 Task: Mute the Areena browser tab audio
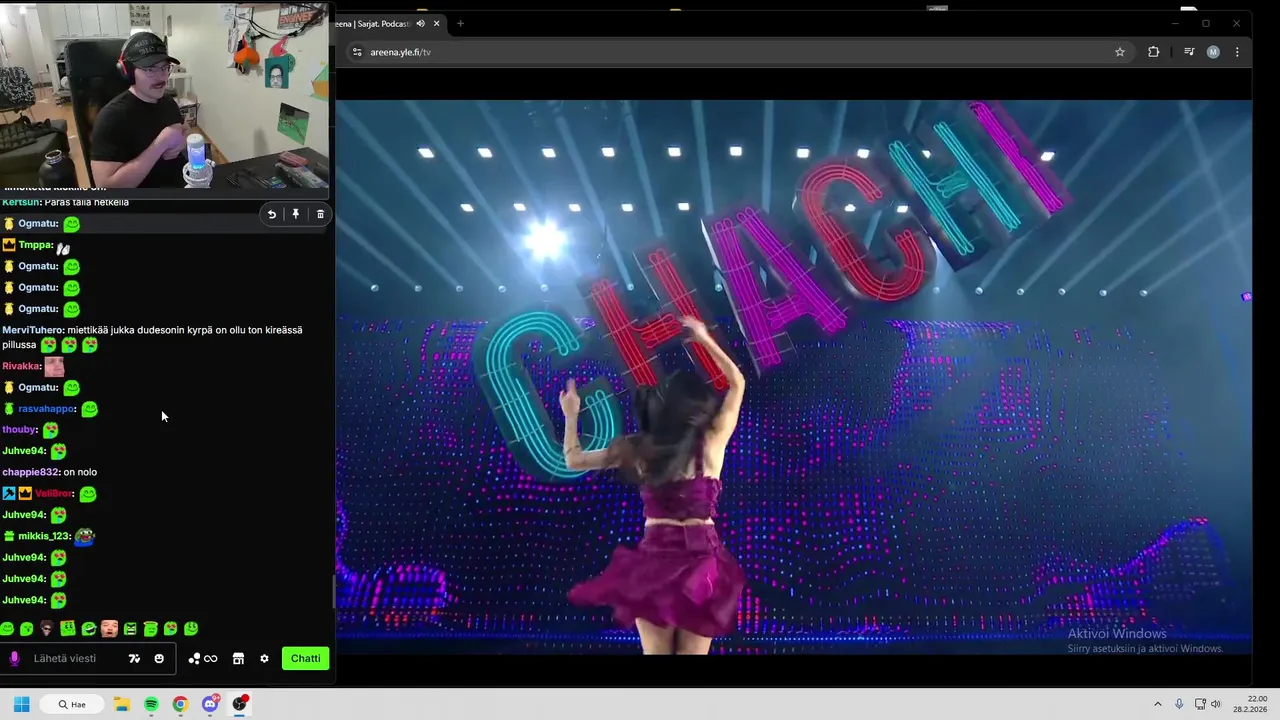(x=421, y=23)
